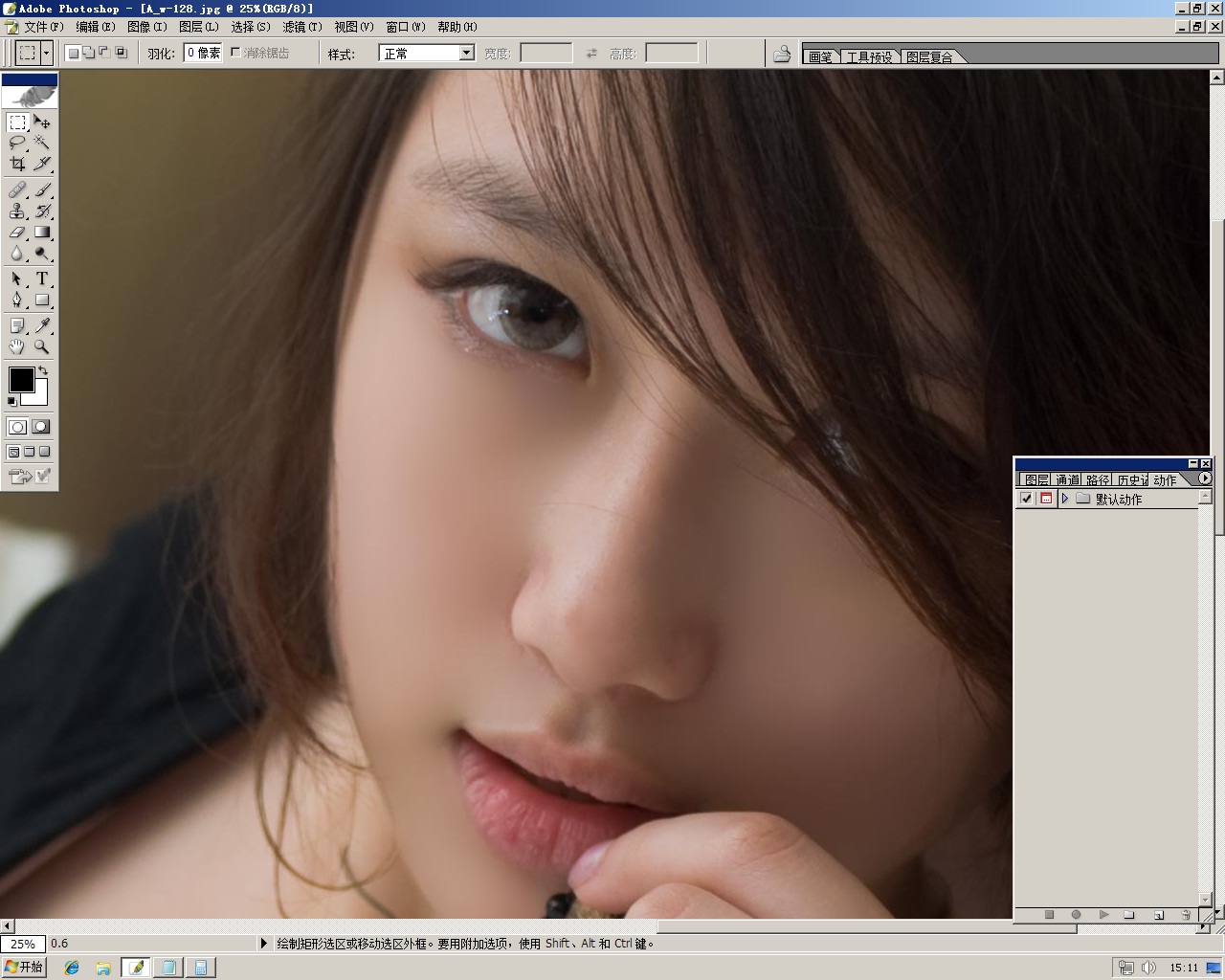Choose the add to selection mode
Image resolution: width=1225 pixels, height=980 pixels.
(88, 53)
